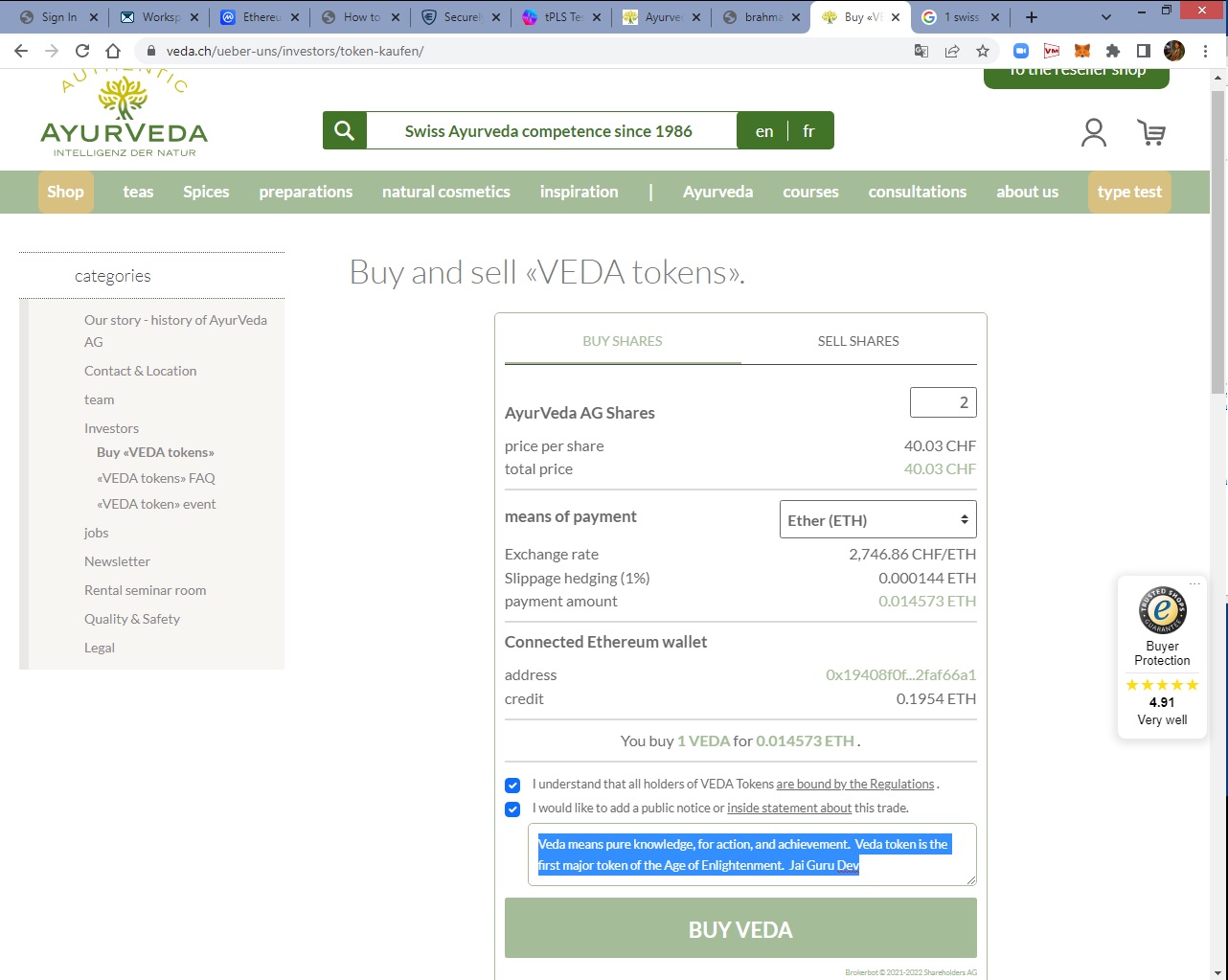Click the BUY VEDA button
1228x980 pixels.
740,928
